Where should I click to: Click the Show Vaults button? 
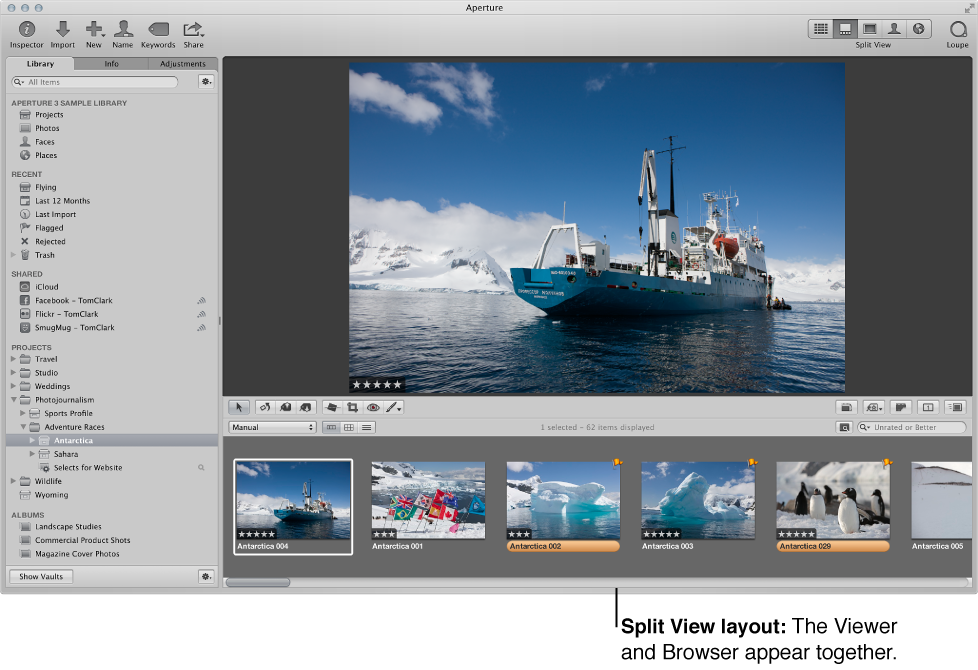40,576
